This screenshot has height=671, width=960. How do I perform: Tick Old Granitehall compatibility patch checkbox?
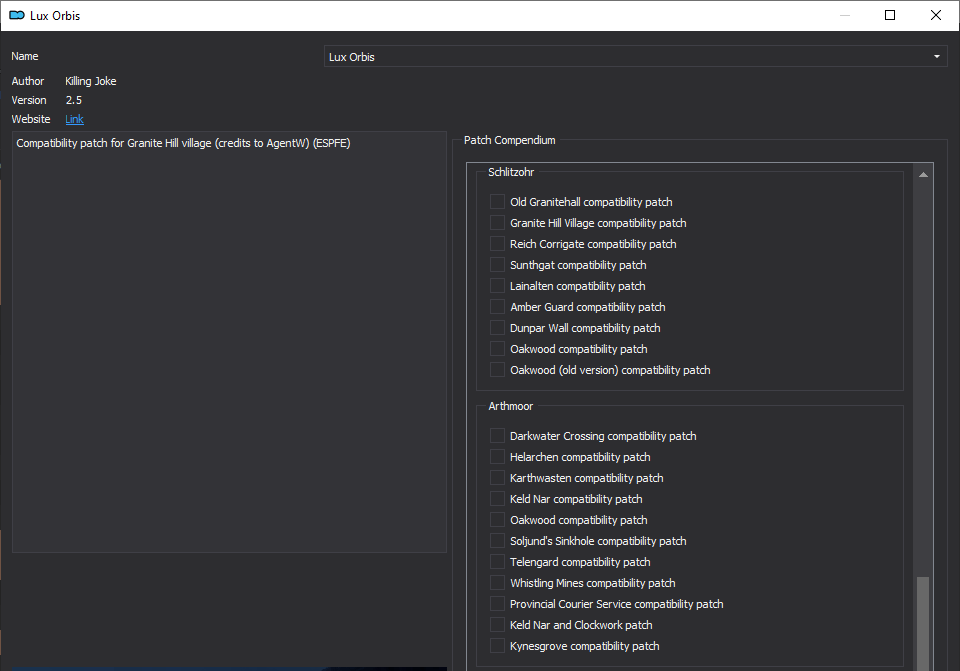click(497, 201)
